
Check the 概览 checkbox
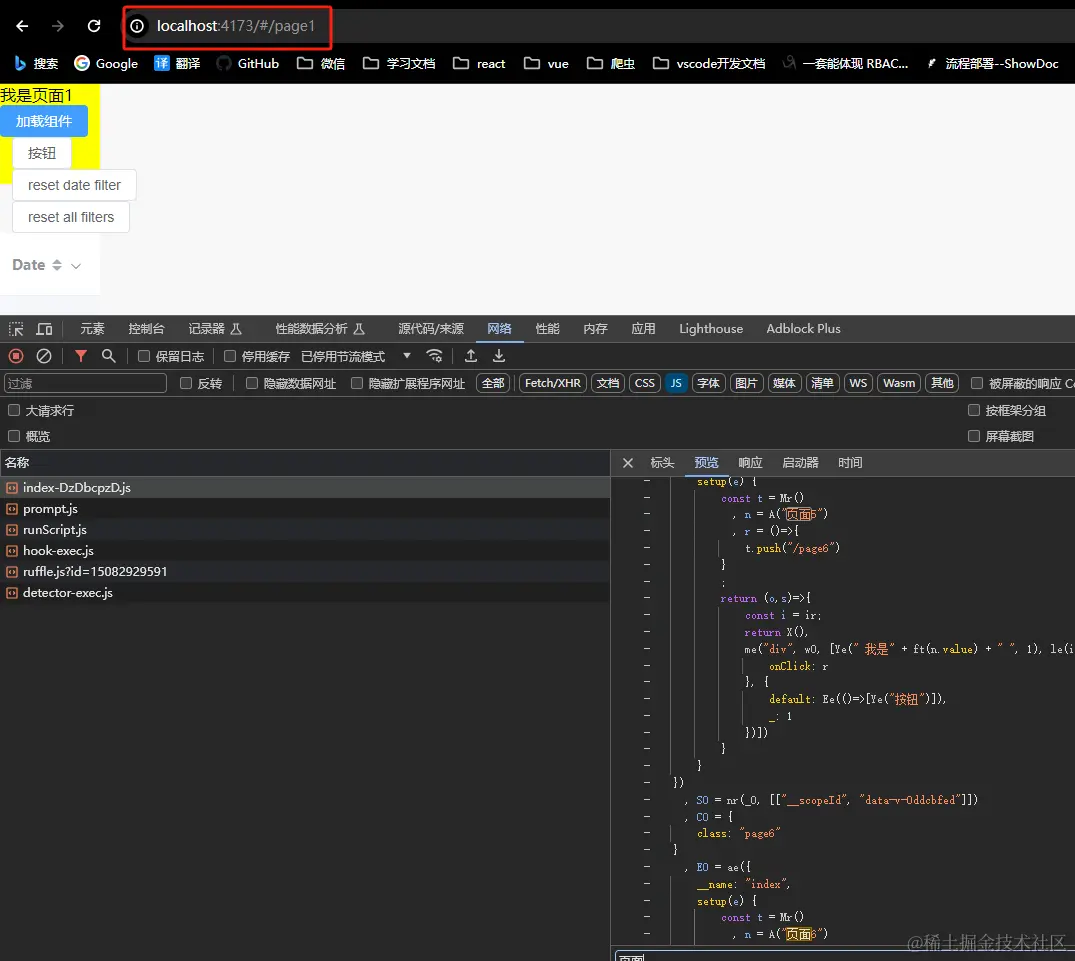(14, 436)
